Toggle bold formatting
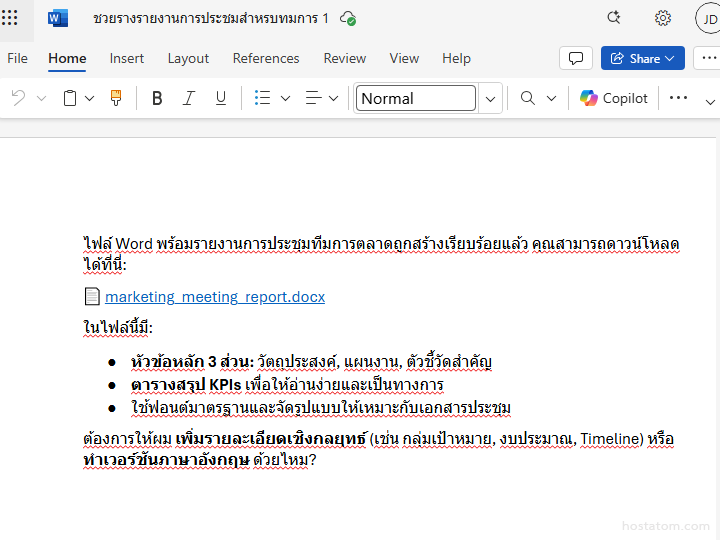The width and height of the screenshot is (720, 540). click(x=156, y=98)
